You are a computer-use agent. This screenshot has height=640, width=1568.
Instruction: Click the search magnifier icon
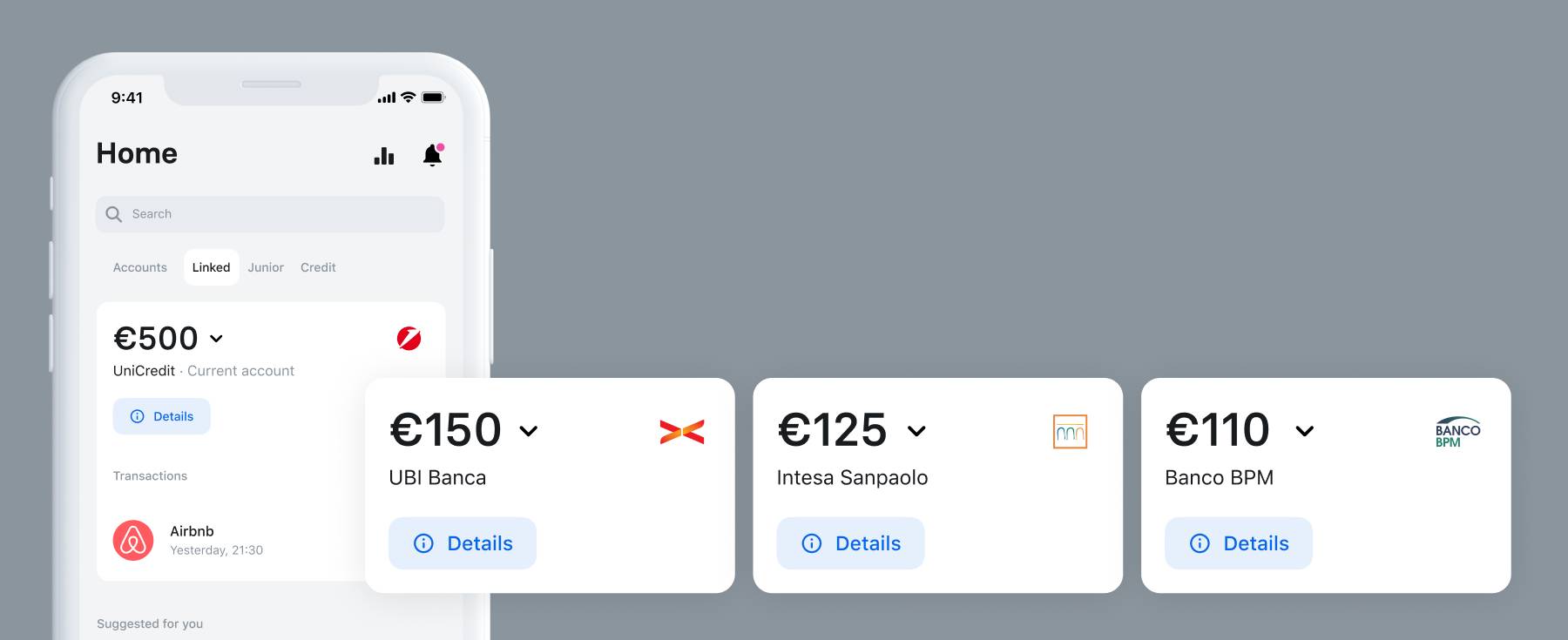(113, 214)
